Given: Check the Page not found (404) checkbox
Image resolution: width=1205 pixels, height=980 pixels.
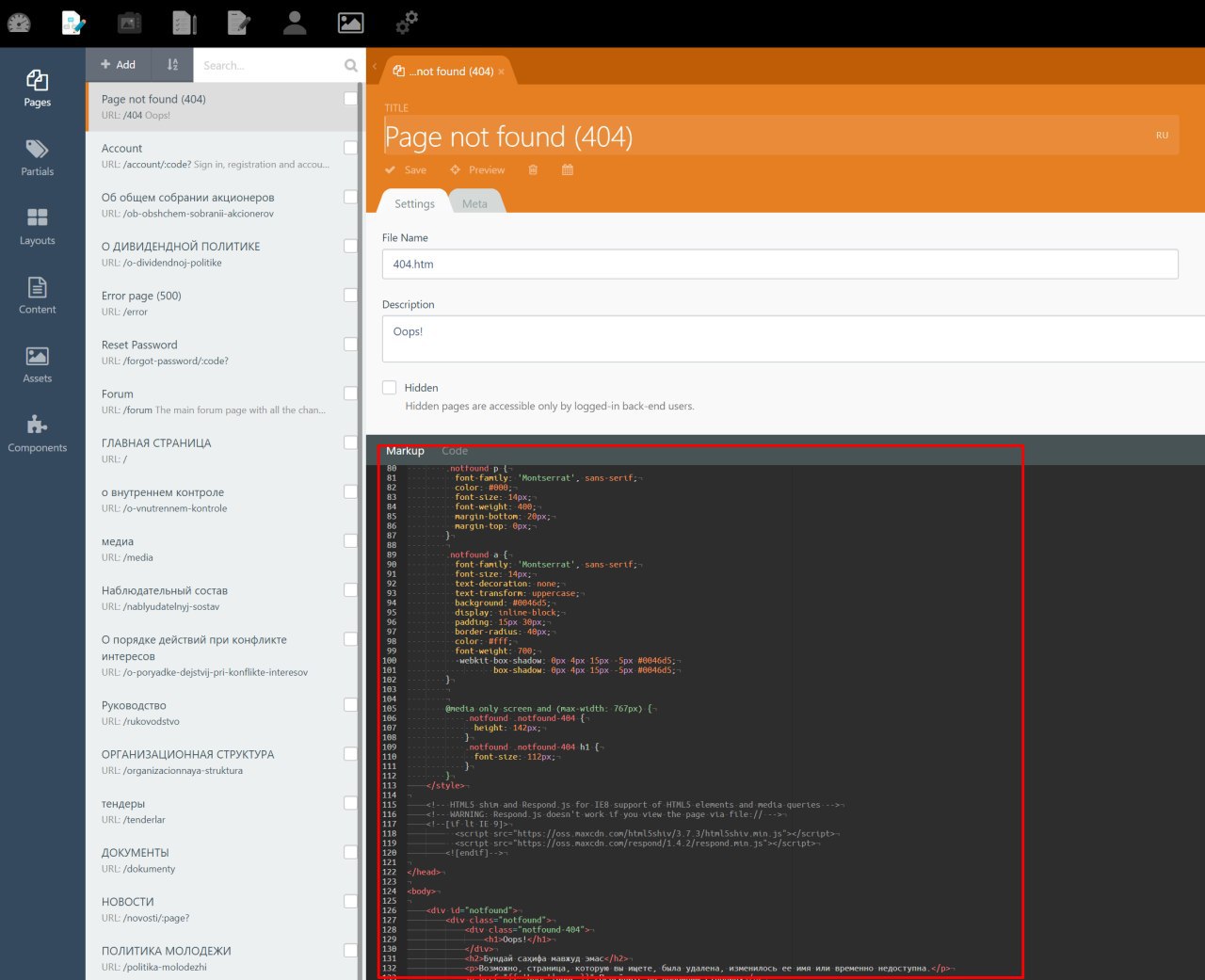Looking at the screenshot, I should [350, 99].
